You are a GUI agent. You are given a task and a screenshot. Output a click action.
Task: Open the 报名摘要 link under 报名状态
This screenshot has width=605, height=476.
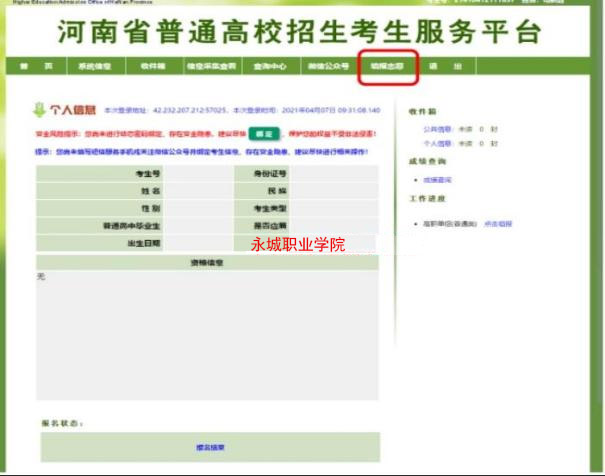(209, 447)
